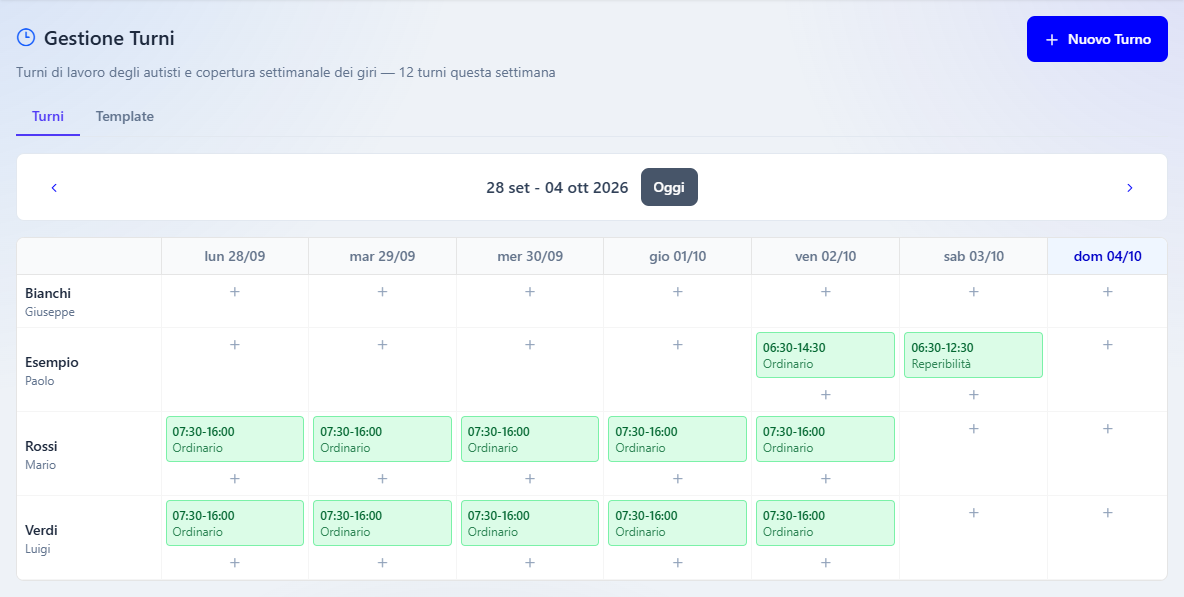Click the gio 01/10 column header
The height and width of the screenshot is (597, 1184).
pos(678,257)
